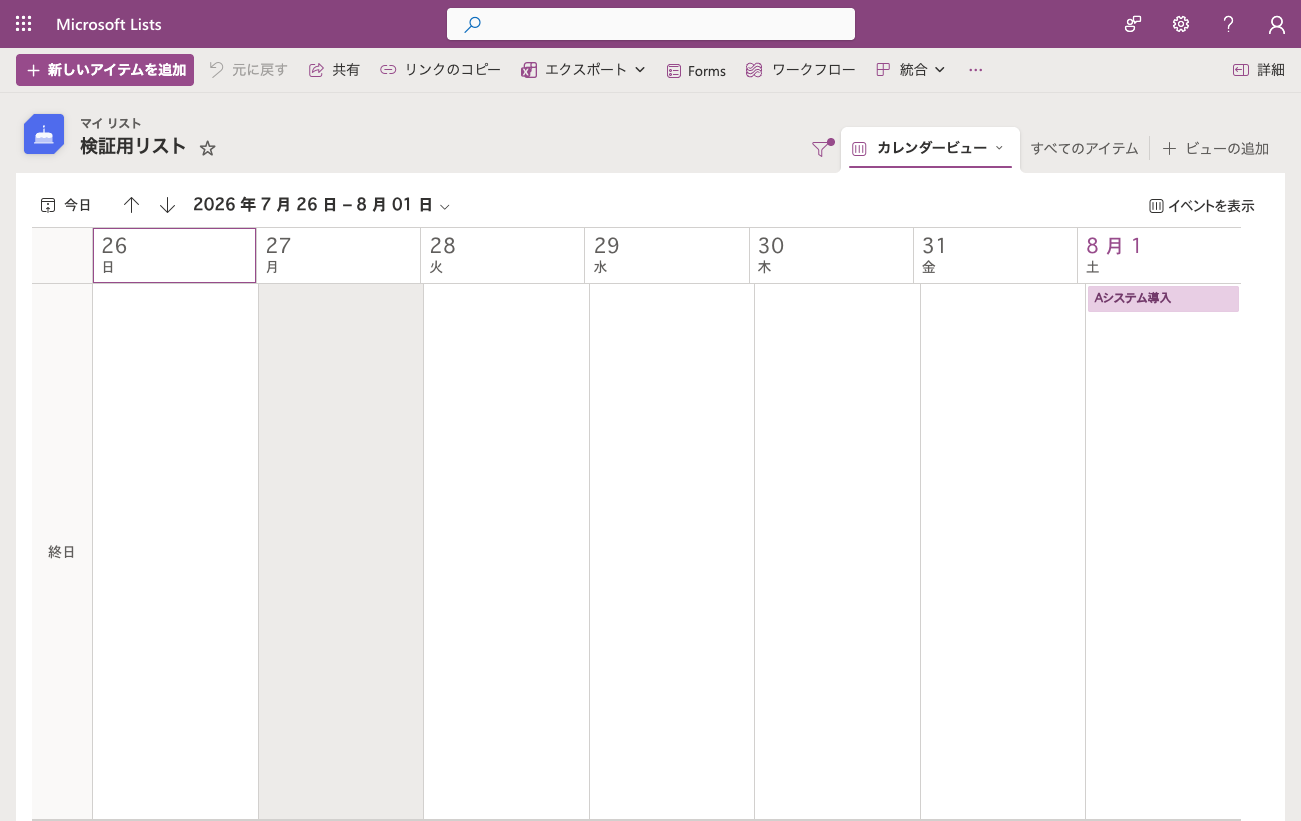The width and height of the screenshot is (1301, 821).
Task: Open the help question mark icon
Action: [1229, 24]
